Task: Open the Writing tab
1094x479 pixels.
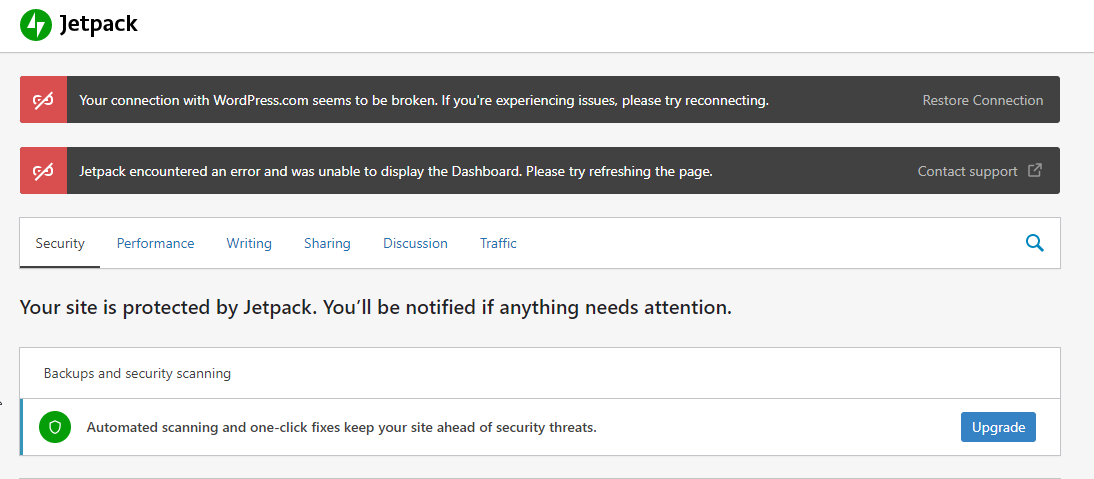Action: (x=249, y=243)
